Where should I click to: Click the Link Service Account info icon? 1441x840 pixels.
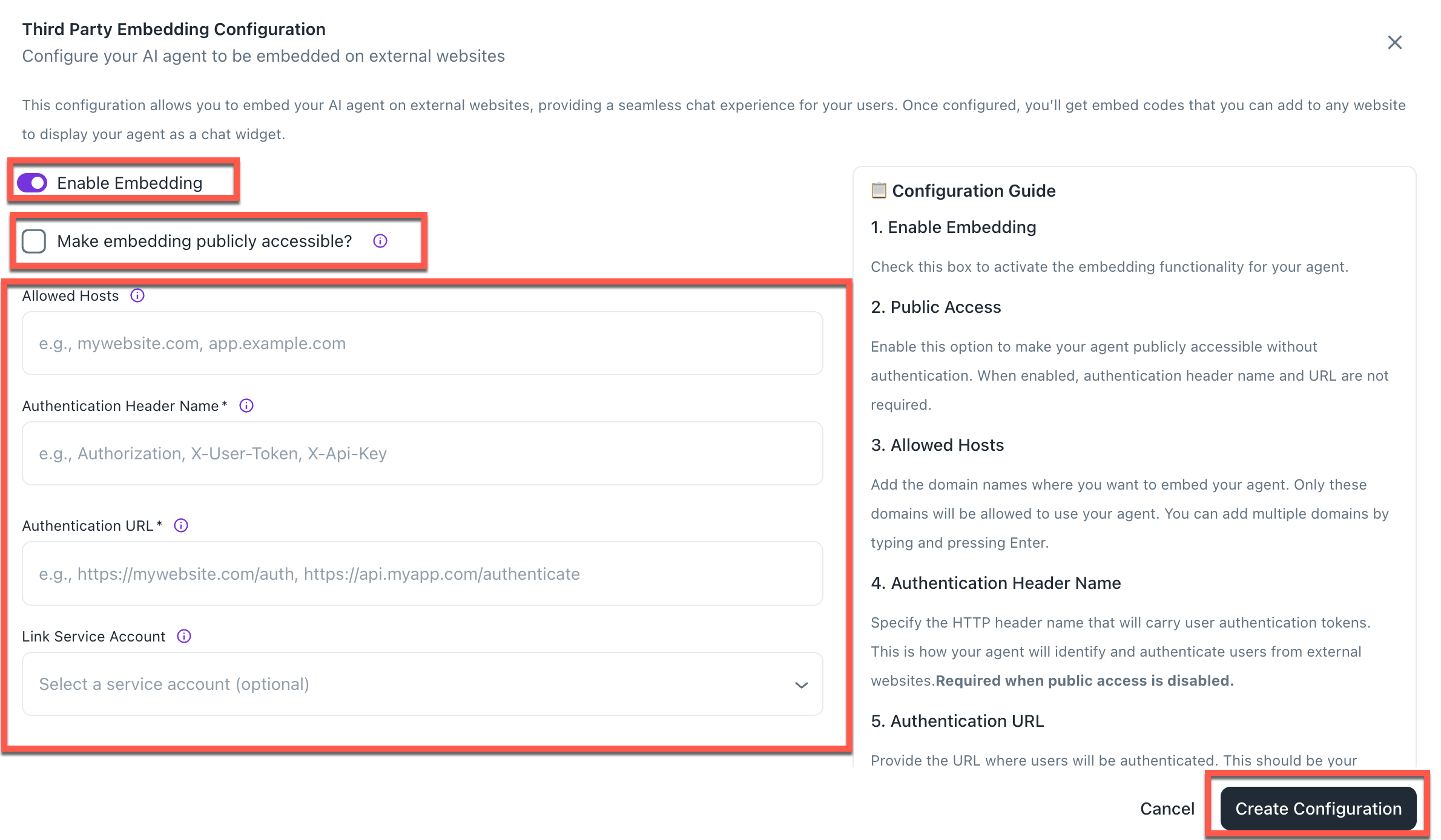(184, 636)
